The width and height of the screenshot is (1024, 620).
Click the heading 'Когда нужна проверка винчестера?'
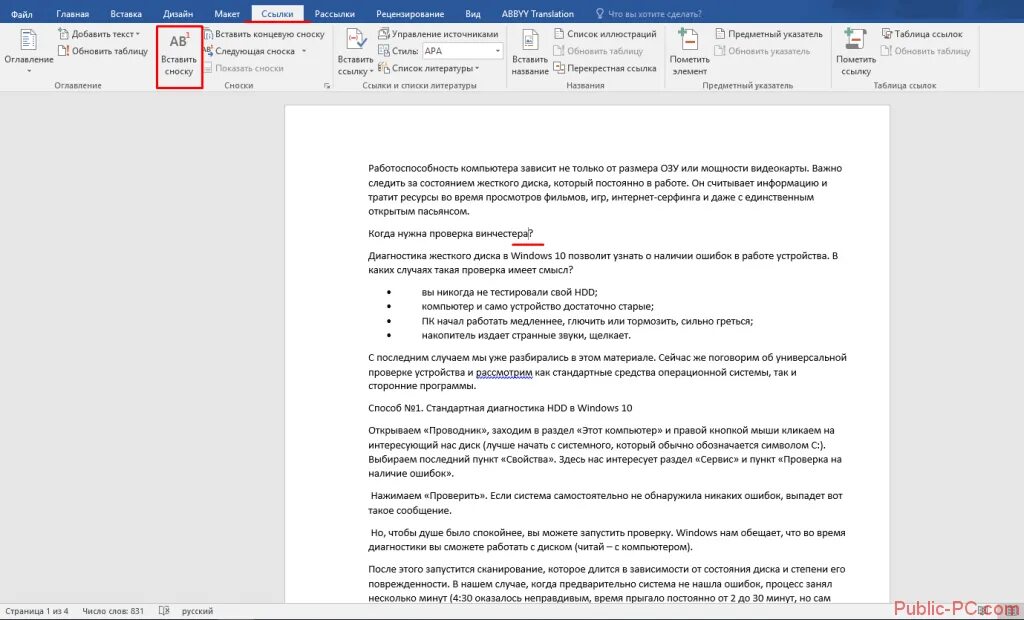click(451, 234)
